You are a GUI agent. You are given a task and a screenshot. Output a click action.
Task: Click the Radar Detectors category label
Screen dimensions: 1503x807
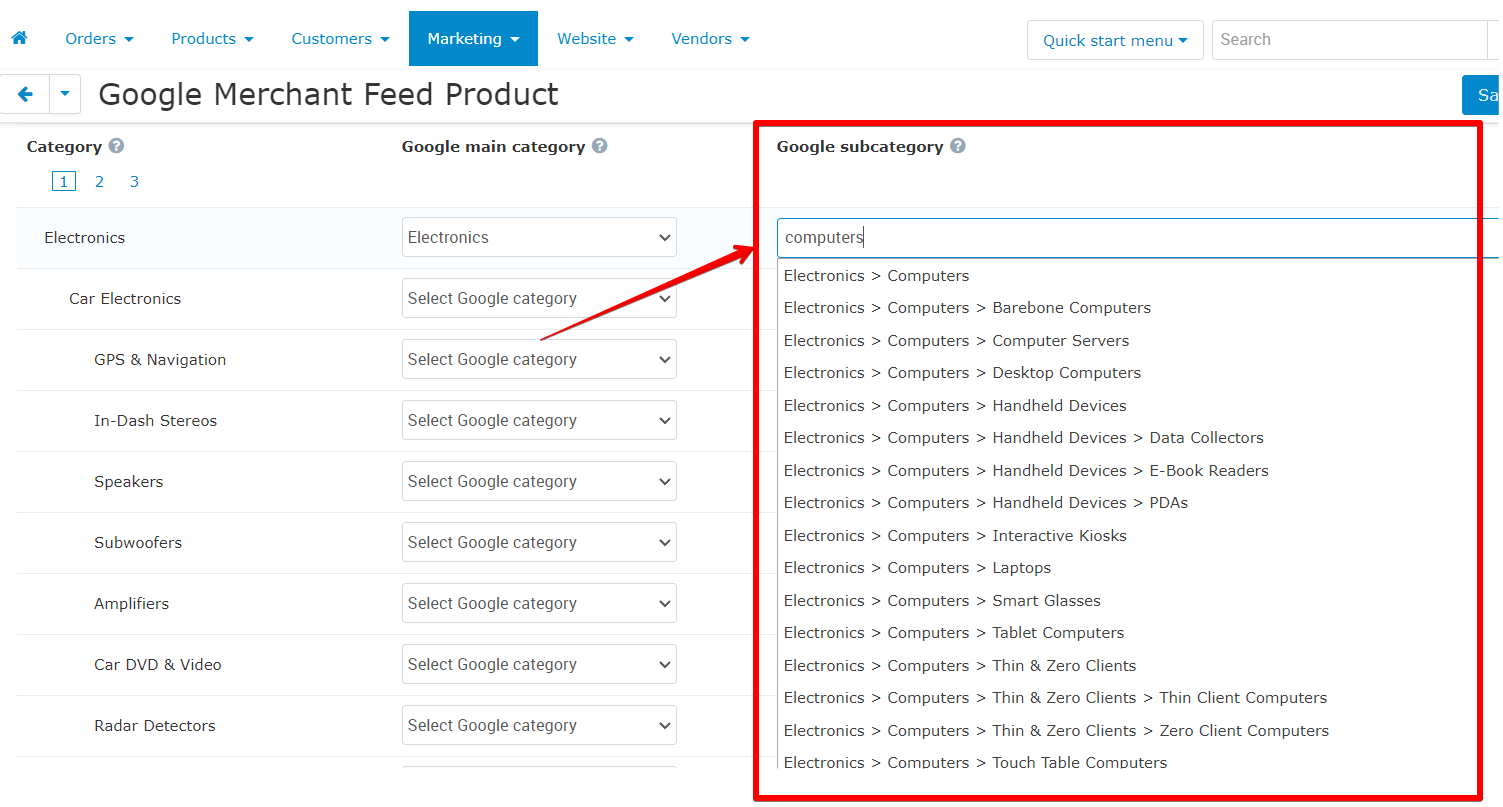(x=155, y=726)
